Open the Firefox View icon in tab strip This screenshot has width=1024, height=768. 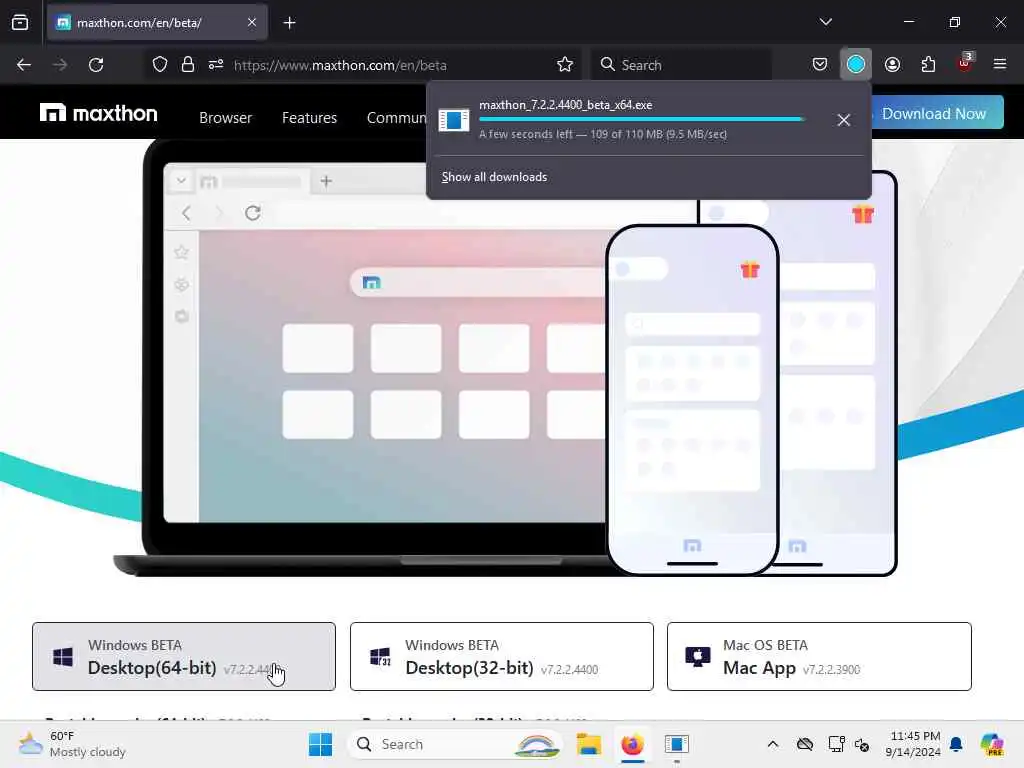pyautogui.click(x=20, y=22)
